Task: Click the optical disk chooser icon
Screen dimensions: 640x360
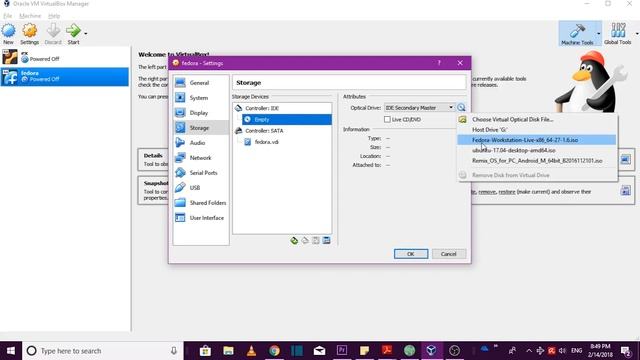Action: (461, 108)
